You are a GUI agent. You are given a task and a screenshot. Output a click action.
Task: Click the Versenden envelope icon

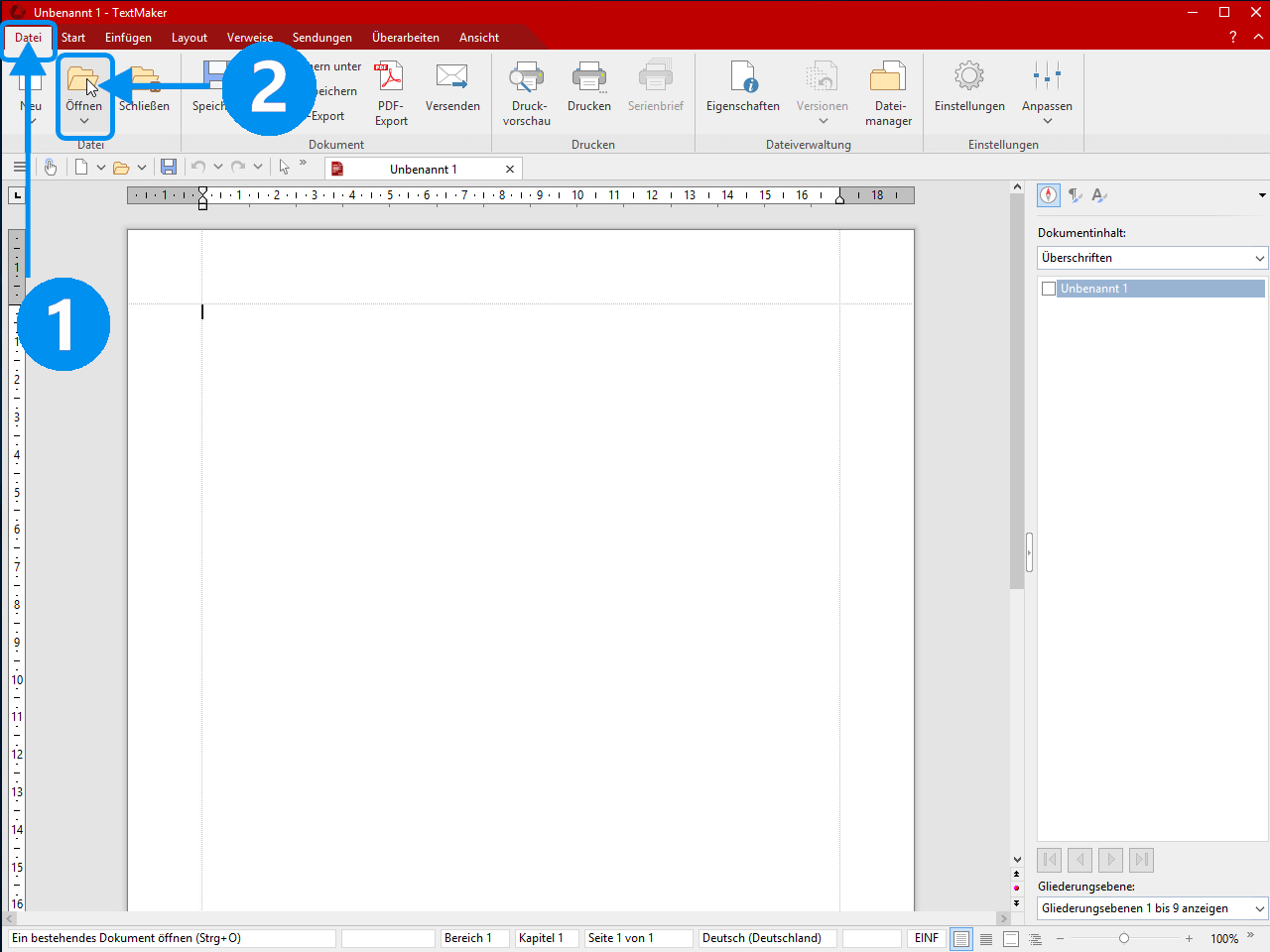coord(452,77)
